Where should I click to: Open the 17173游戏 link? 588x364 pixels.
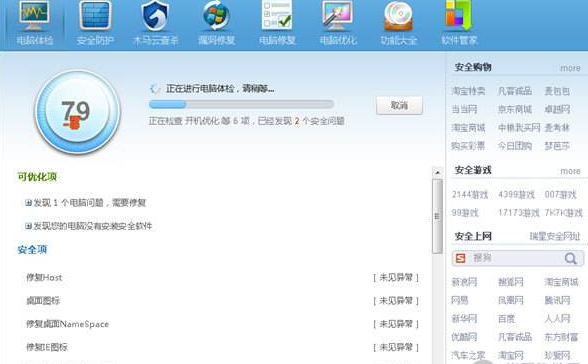tap(519, 213)
